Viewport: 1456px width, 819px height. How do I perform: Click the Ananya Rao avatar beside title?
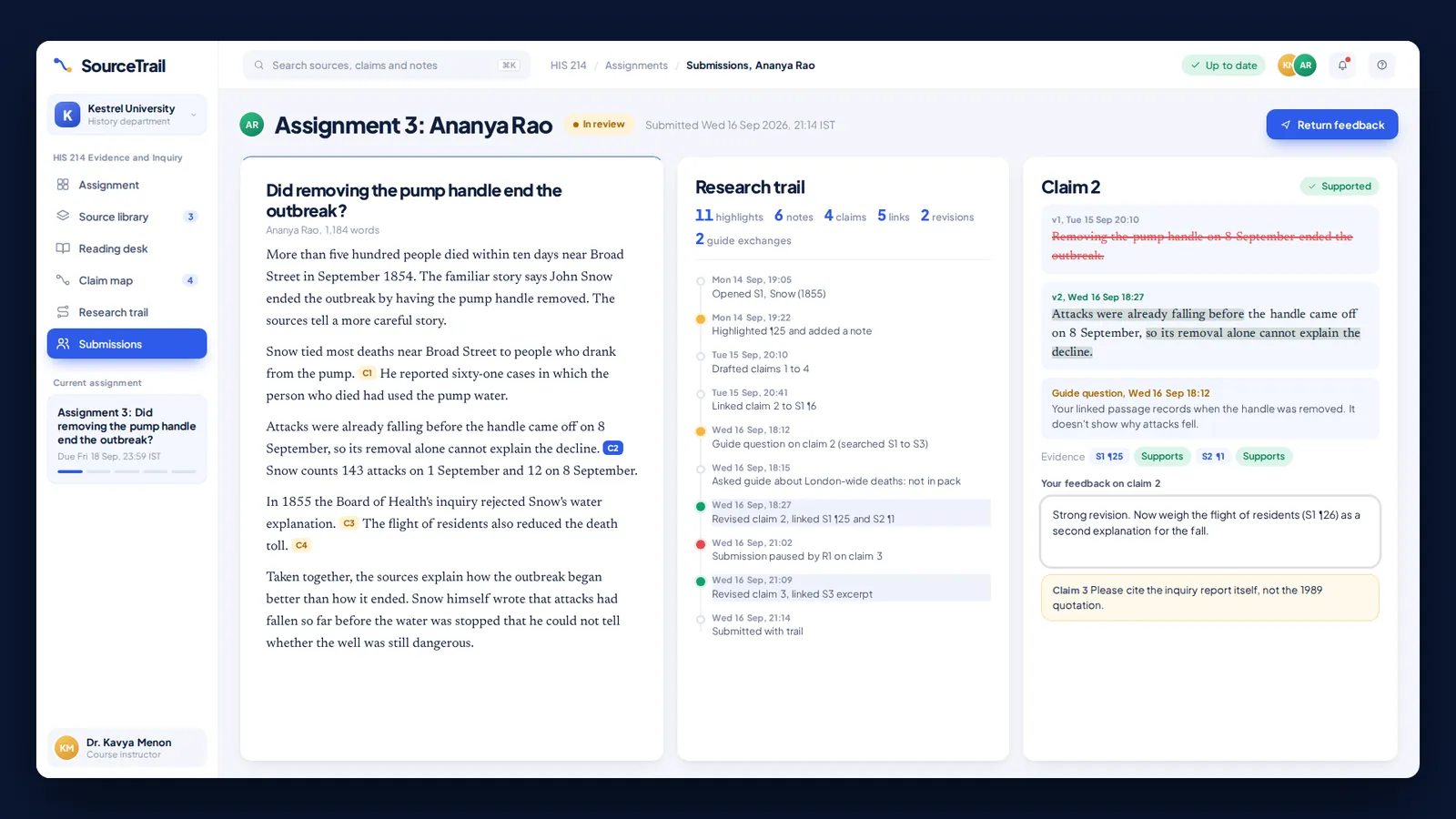click(x=252, y=125)
